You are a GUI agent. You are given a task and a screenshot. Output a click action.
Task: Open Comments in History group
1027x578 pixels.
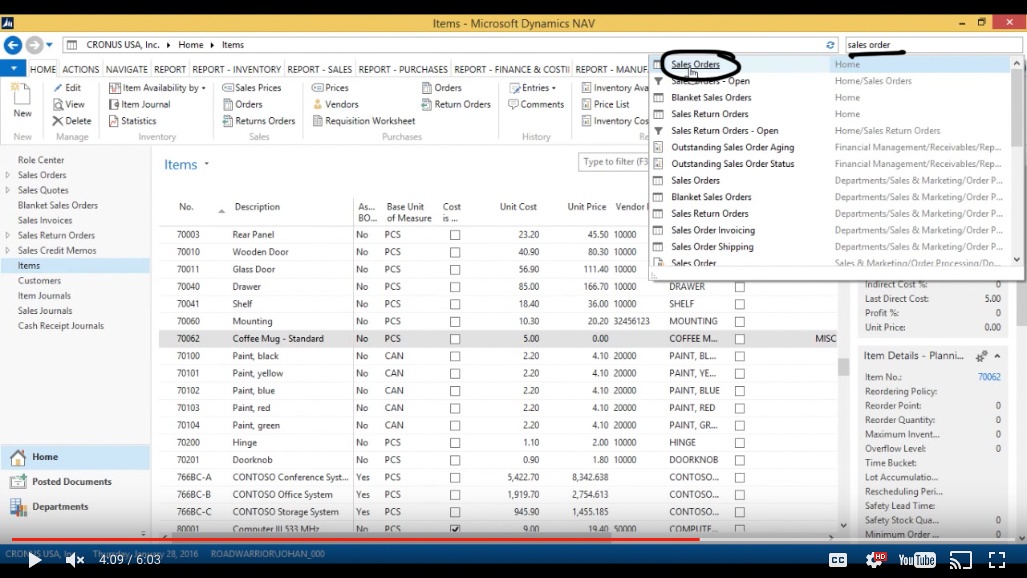[536, 104]
